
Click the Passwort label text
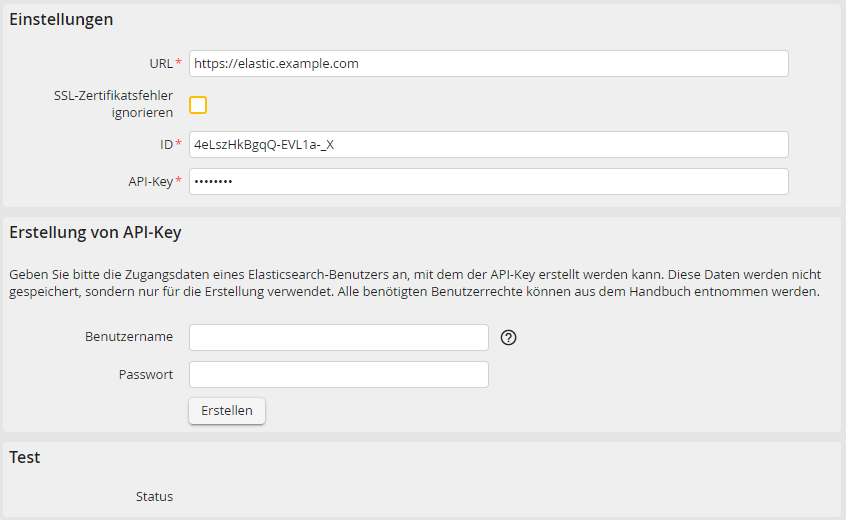145,375
